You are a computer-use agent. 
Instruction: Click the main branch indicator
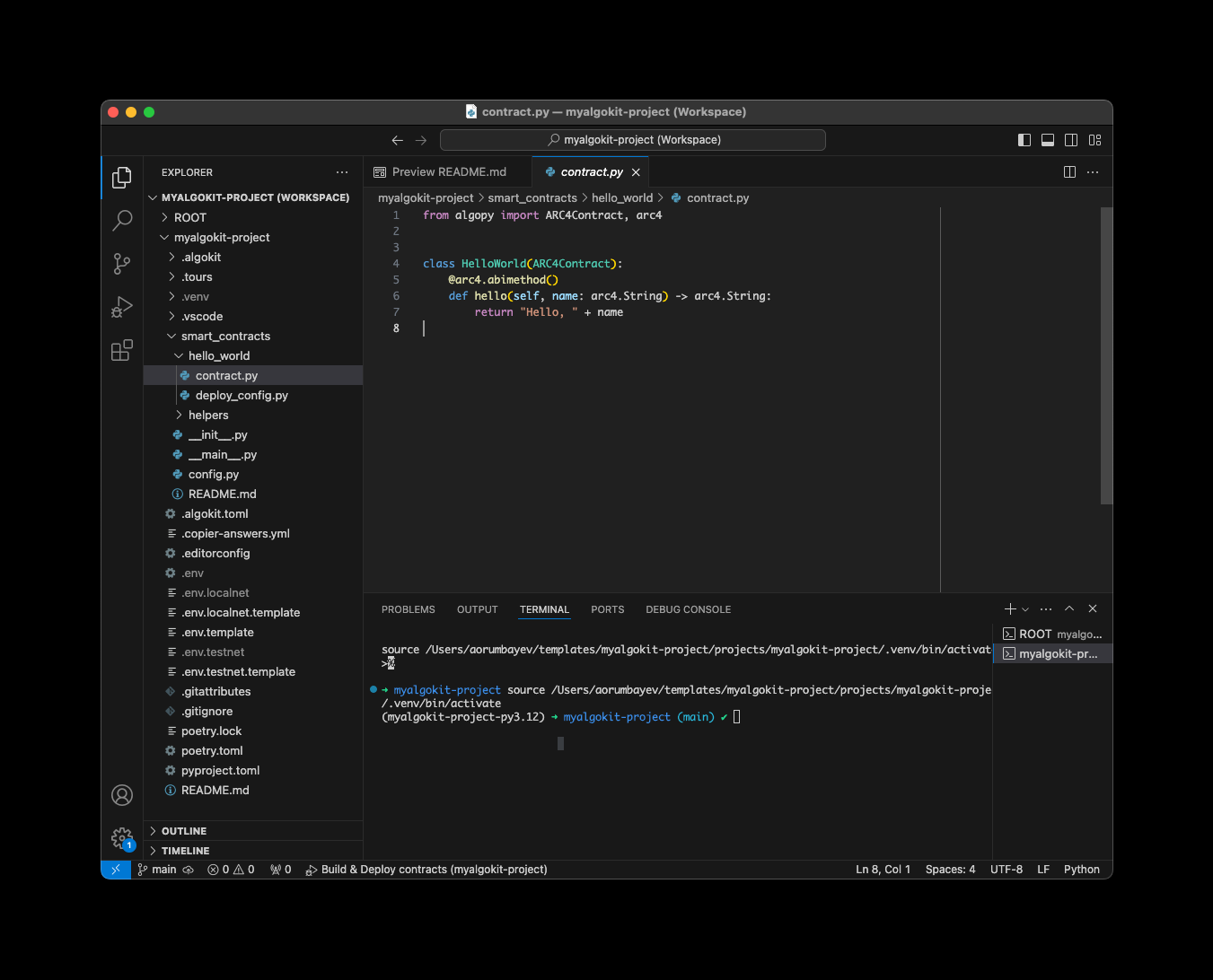(x=157, y=869)
